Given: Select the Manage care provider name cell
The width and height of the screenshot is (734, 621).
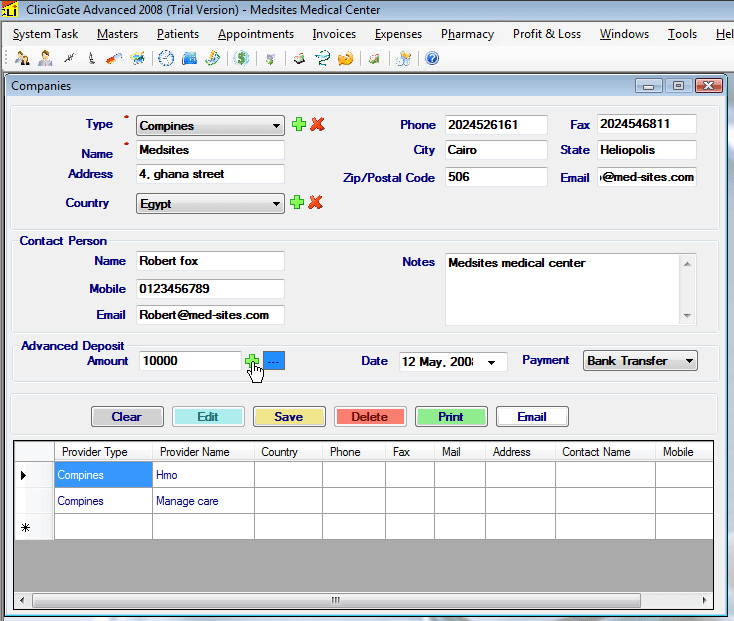Looking at the screenshot, I should (204, 501).
